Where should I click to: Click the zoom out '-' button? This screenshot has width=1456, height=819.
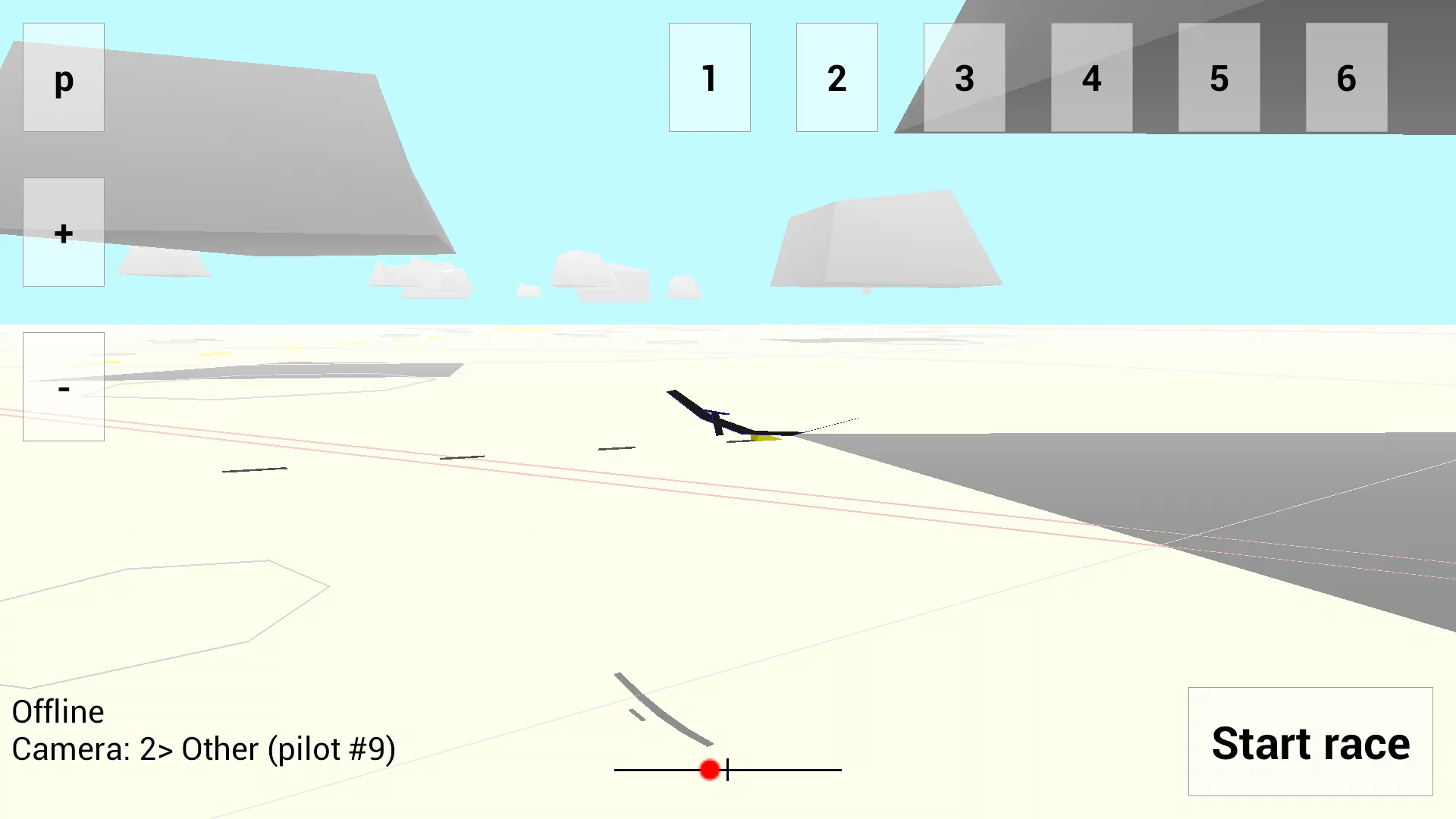(63, 387)
